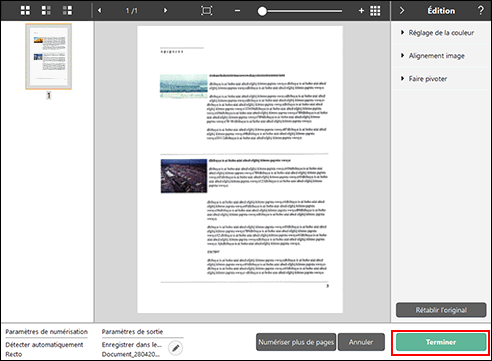Select the third thumbnail layout icon
This screenshot has height=361, width=492.
[67, 11]
